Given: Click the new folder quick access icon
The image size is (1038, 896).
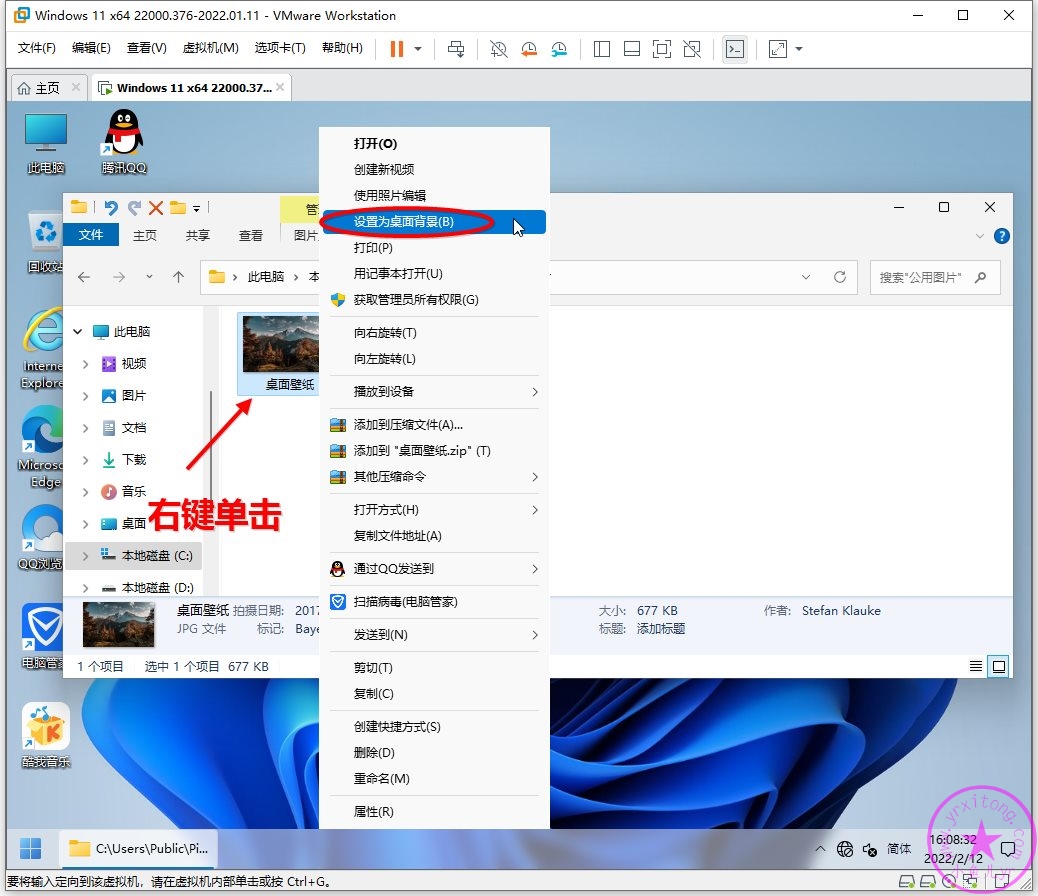Looking at the screenshot, I should [x=178, y=208].
